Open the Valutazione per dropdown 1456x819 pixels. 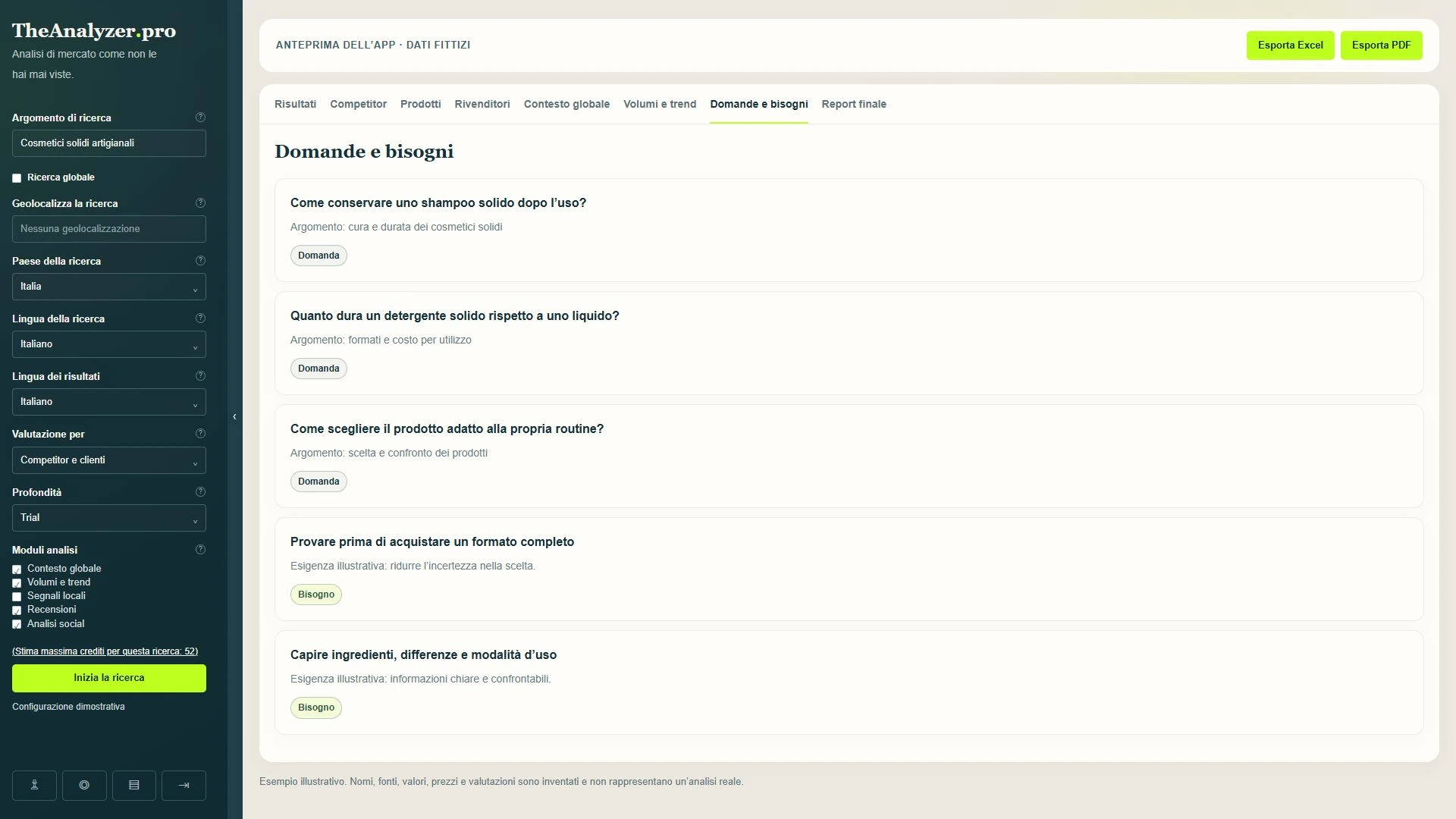point(109,460)
